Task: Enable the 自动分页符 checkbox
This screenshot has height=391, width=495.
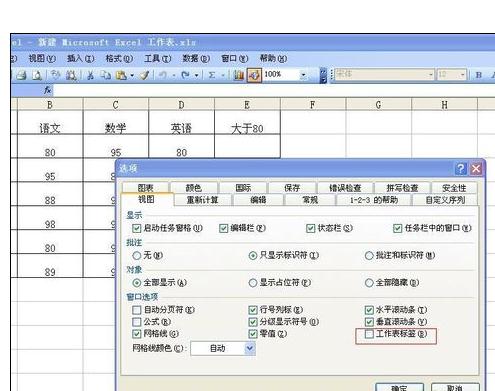Action: 136,310
